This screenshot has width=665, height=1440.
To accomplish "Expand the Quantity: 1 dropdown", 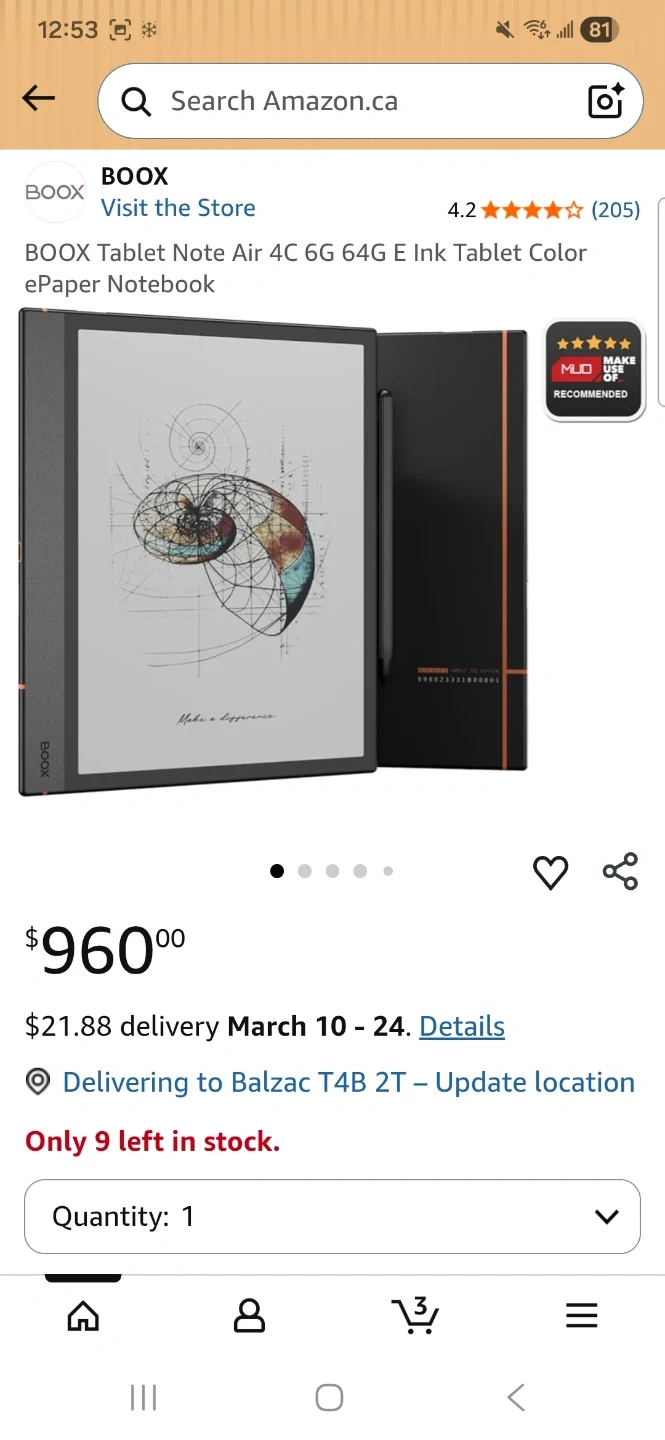I will click(332, 1216).
